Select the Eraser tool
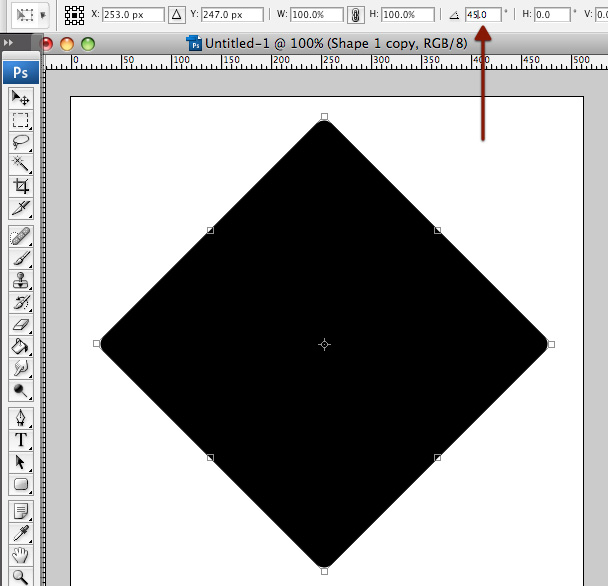 [21, 325]
